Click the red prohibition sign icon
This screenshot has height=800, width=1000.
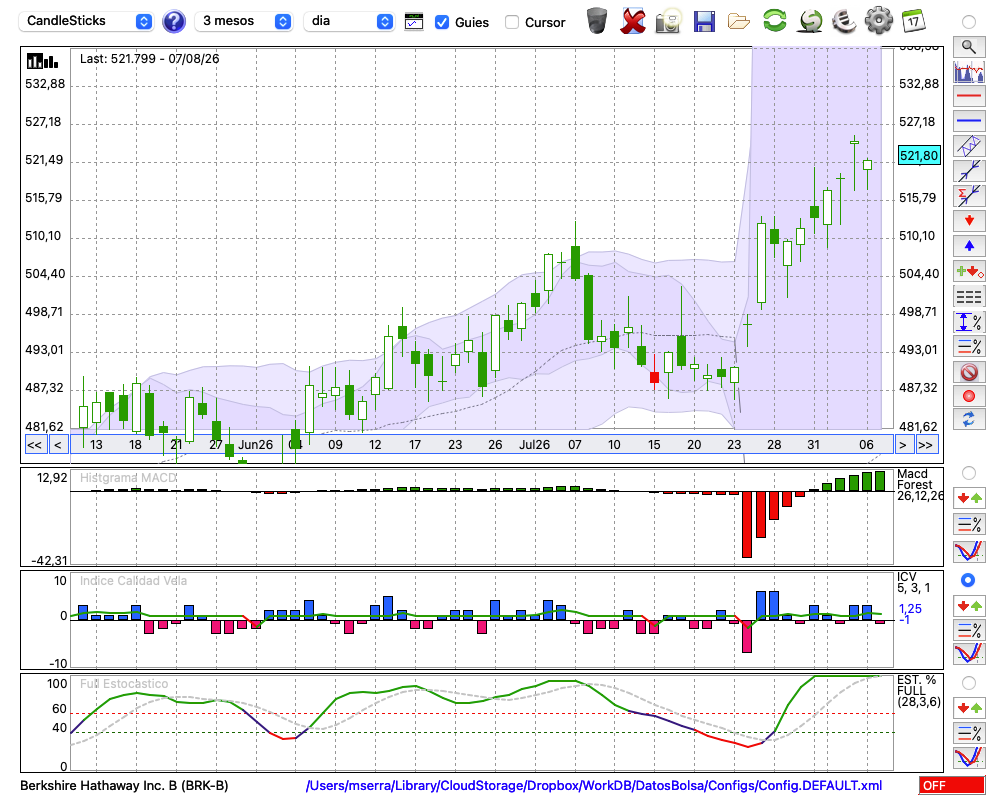click(969, 371)
